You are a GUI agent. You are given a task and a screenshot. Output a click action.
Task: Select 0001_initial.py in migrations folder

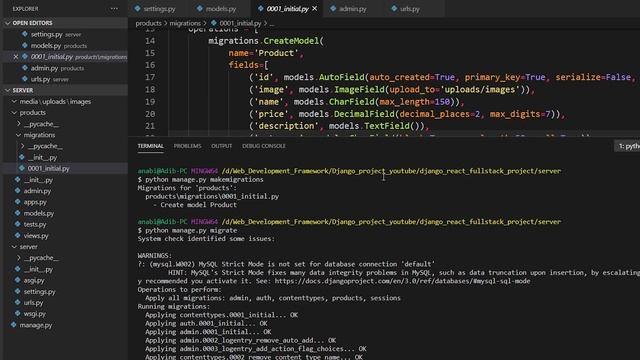tap(48, 169)
